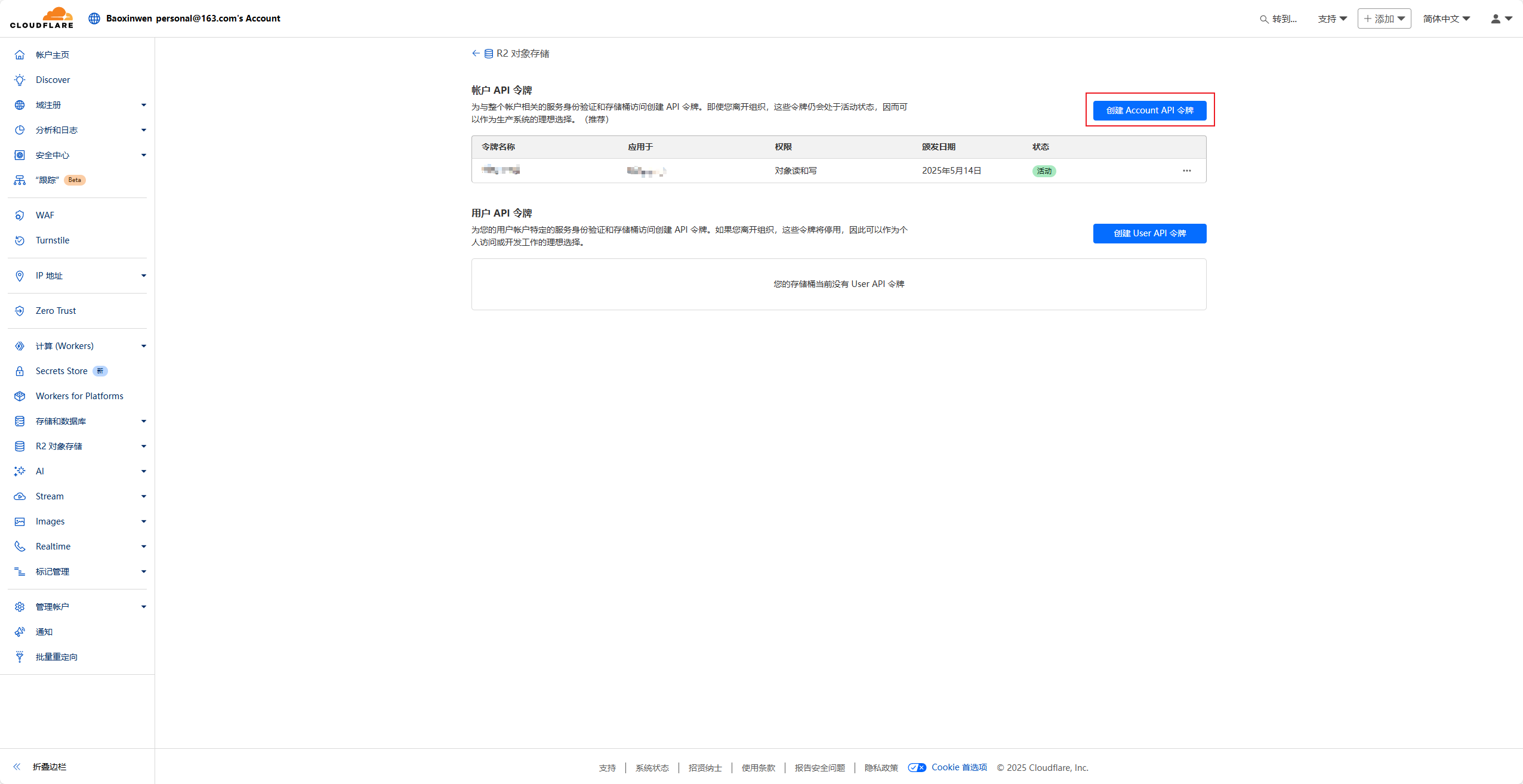Click the 转到... search field
The height and width of the screenshot is (784, 1523).
pyautogui.click(x=1278, y=18)
